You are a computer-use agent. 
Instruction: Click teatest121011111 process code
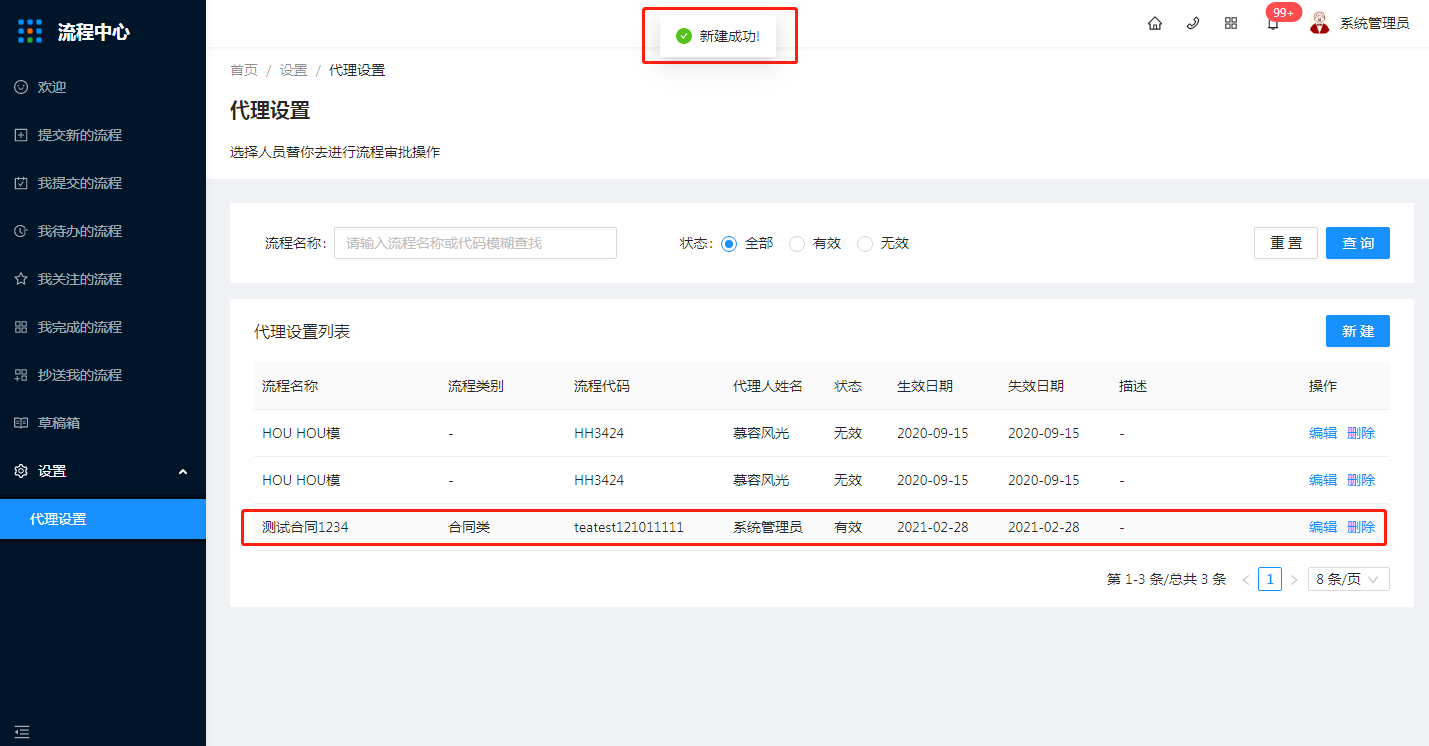click(x=629, y=527)
